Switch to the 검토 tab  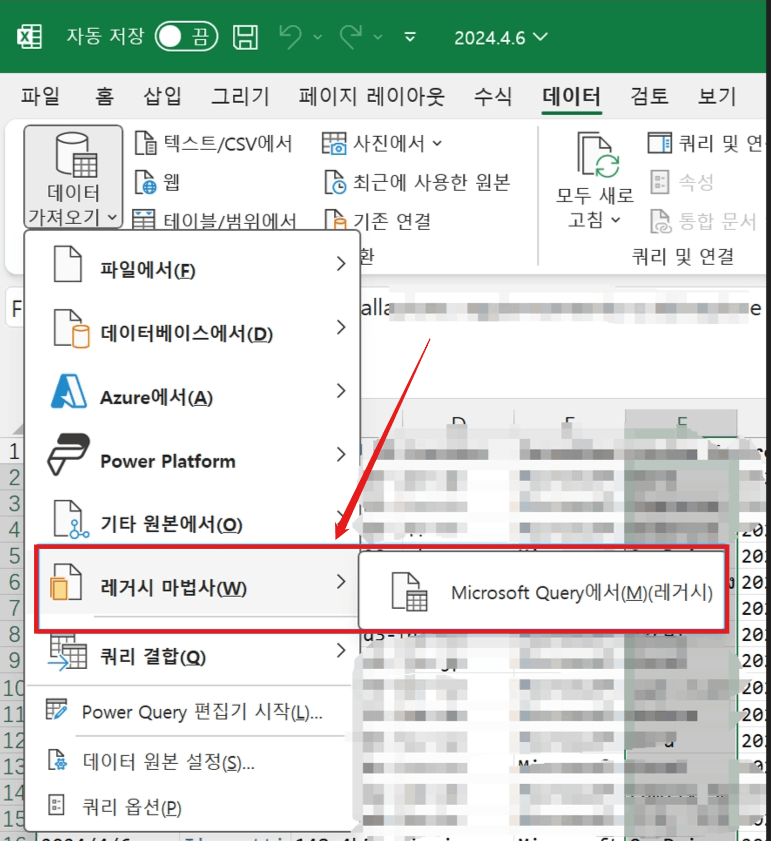coord(649,96)
